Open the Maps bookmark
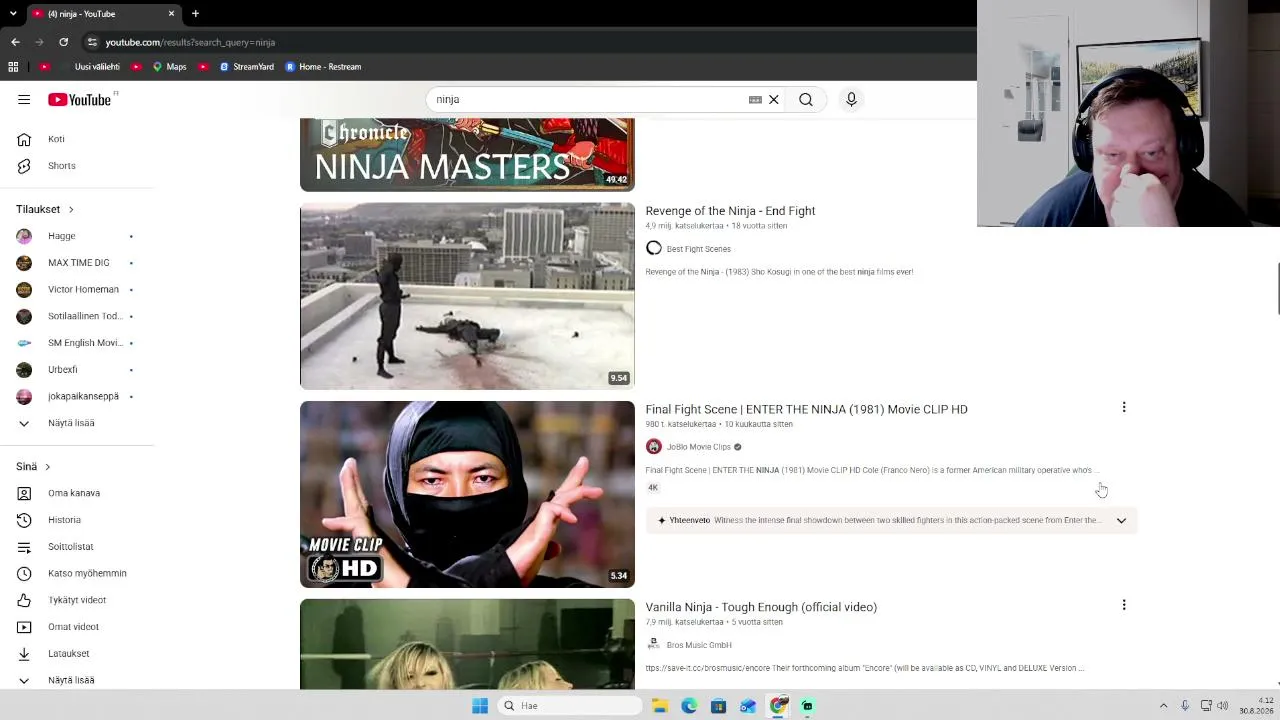Image resolution: width=1280 pixels, height=720 pixels. tap(169, 67)
